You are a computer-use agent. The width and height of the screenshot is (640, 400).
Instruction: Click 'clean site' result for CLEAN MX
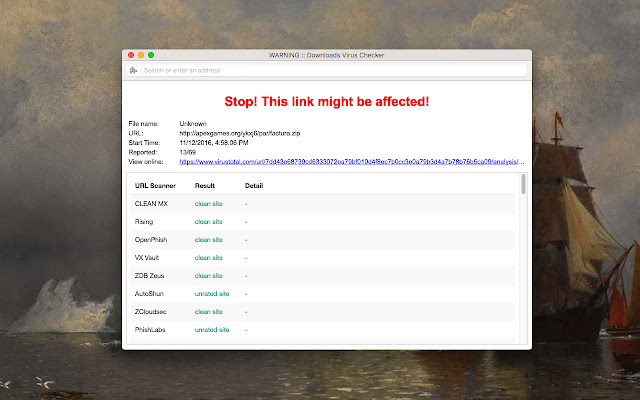(209, 204)
